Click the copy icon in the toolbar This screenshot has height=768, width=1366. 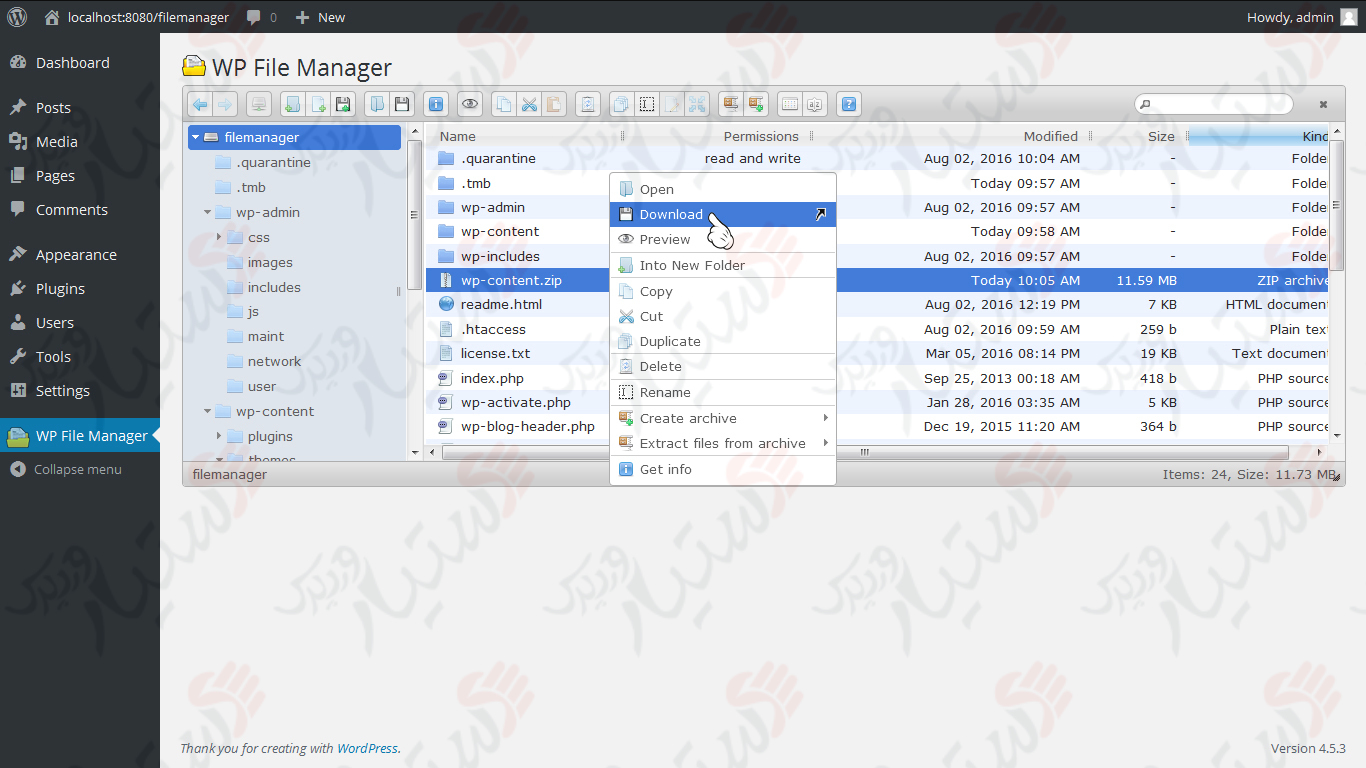pyautogui.click(x=504, y=104)
